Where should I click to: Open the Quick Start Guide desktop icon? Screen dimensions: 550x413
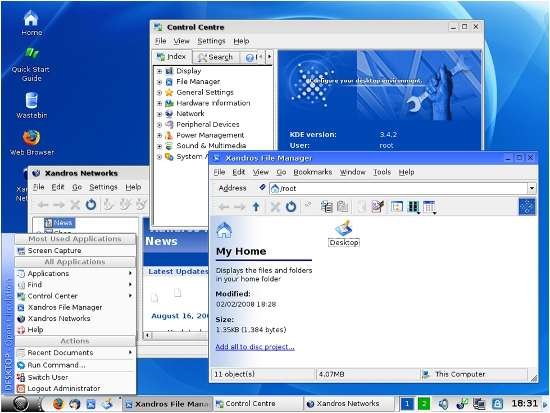(31, 64)
